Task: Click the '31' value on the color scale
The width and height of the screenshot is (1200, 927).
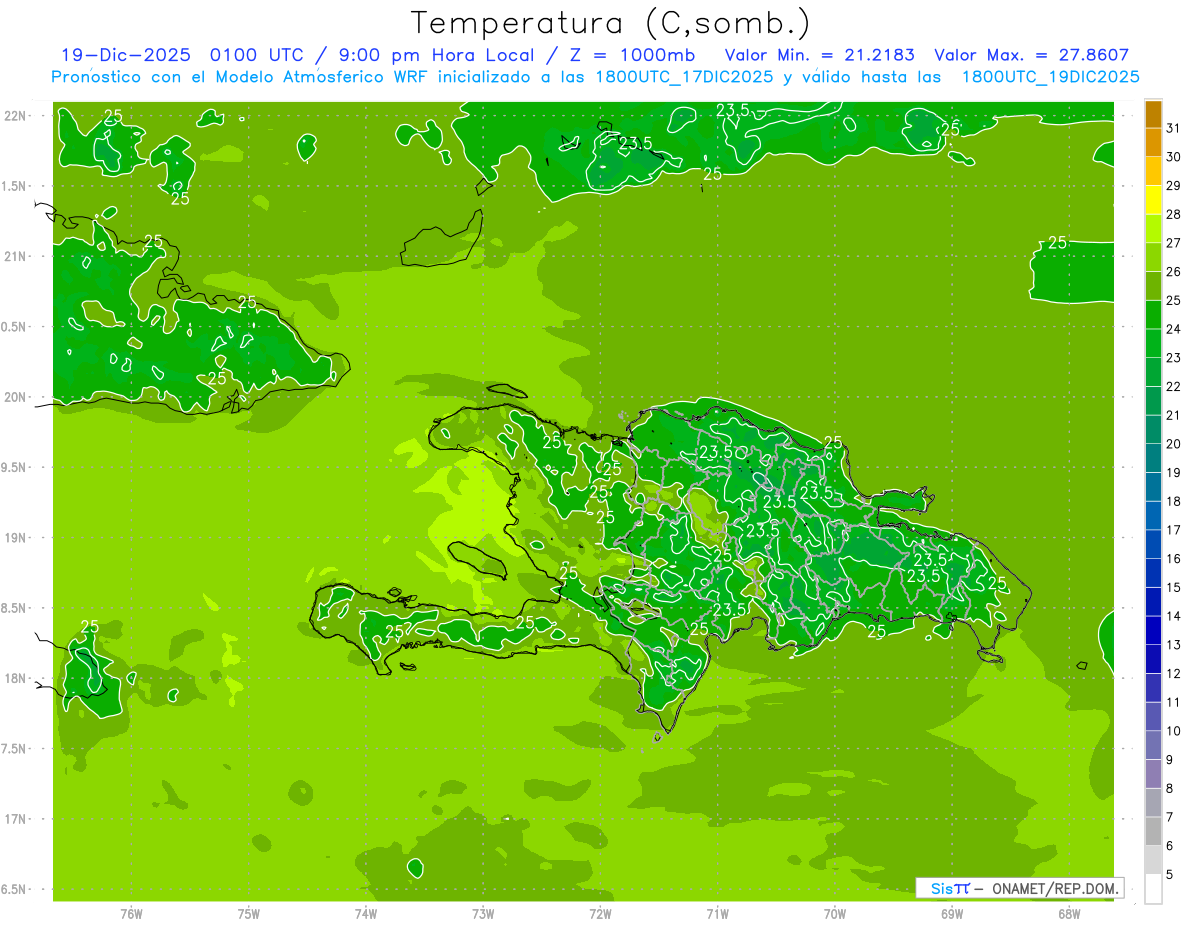Action: click(x=1174, y=128)
